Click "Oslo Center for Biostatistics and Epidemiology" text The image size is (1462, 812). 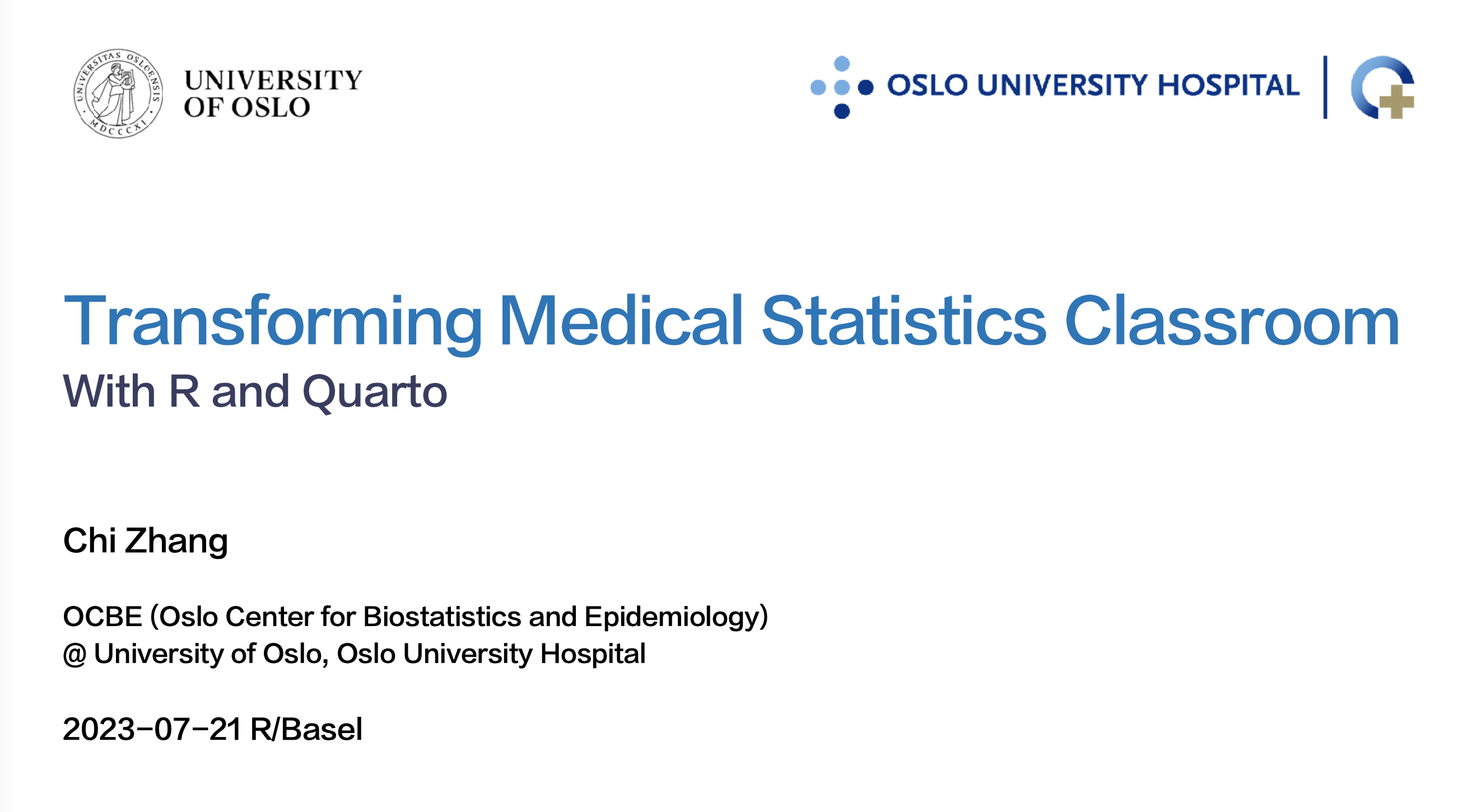click(460, 617)
